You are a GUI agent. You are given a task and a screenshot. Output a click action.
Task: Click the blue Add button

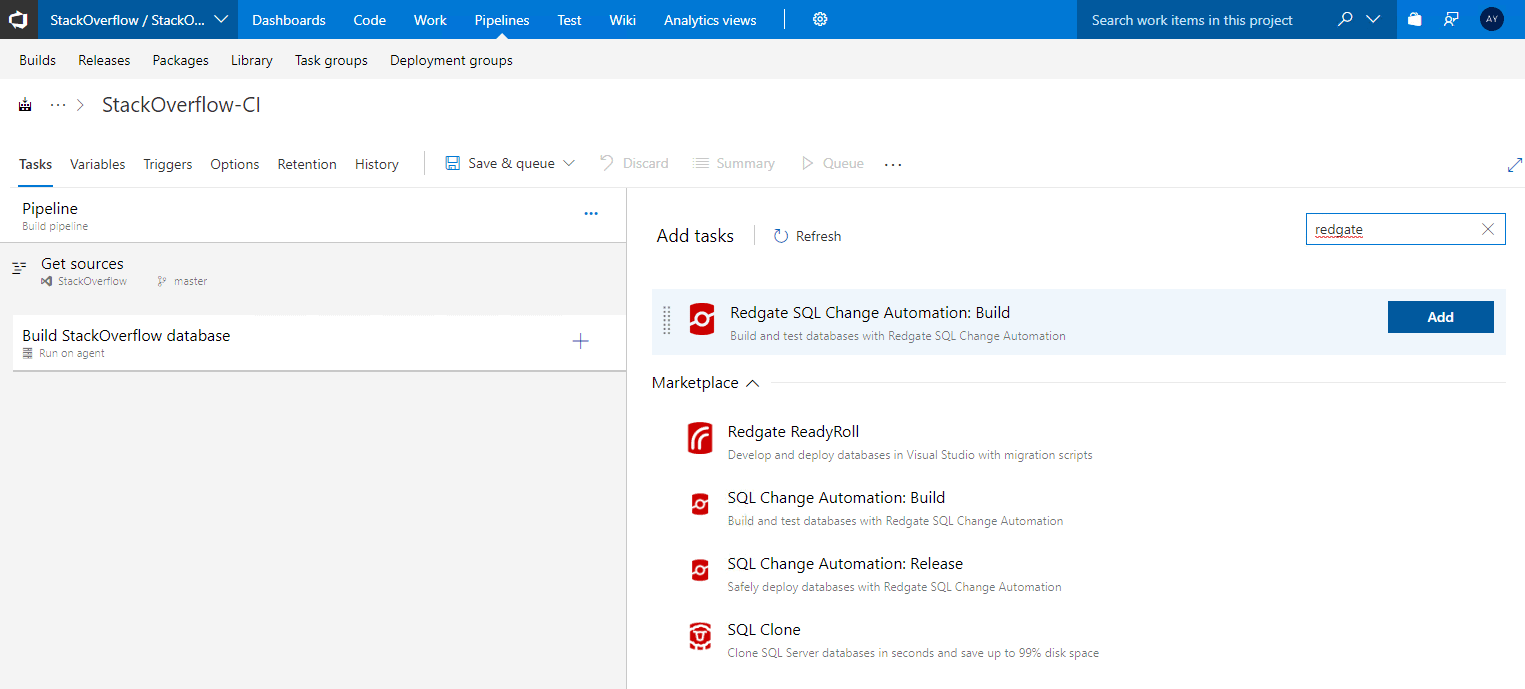[1440, 317]
